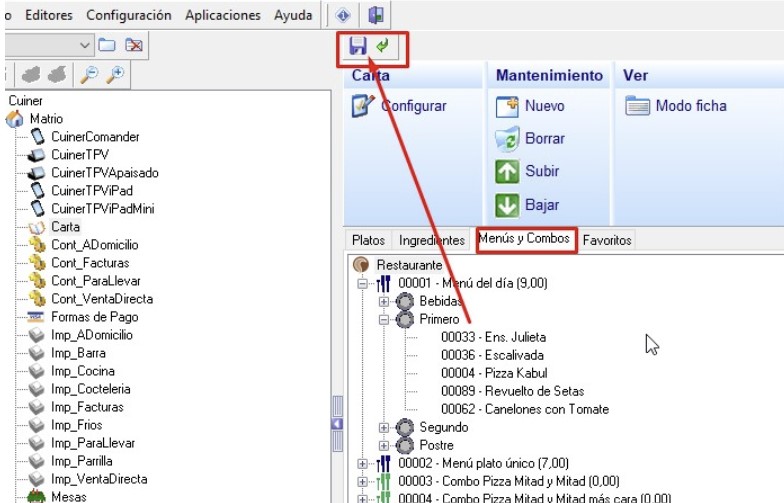Select 00089 - Revuelto de Setas row
Viewport: 784px width, 503px height.
coord(512,391)
